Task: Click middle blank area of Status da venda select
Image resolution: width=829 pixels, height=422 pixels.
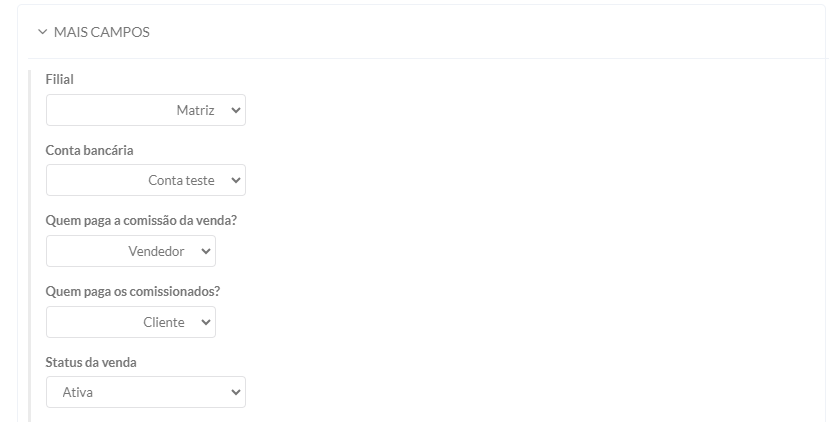Action: [x=150, y=393]
